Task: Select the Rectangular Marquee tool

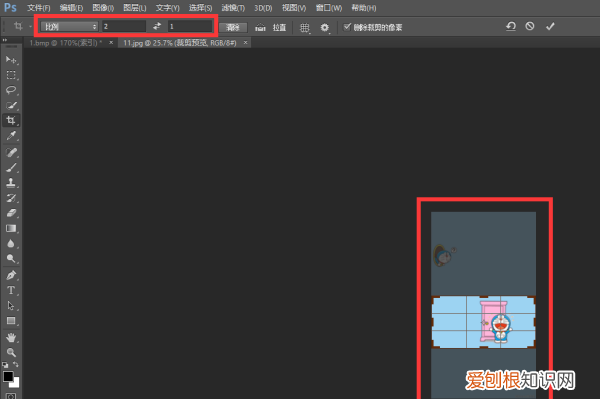Action: click(11, 75)
